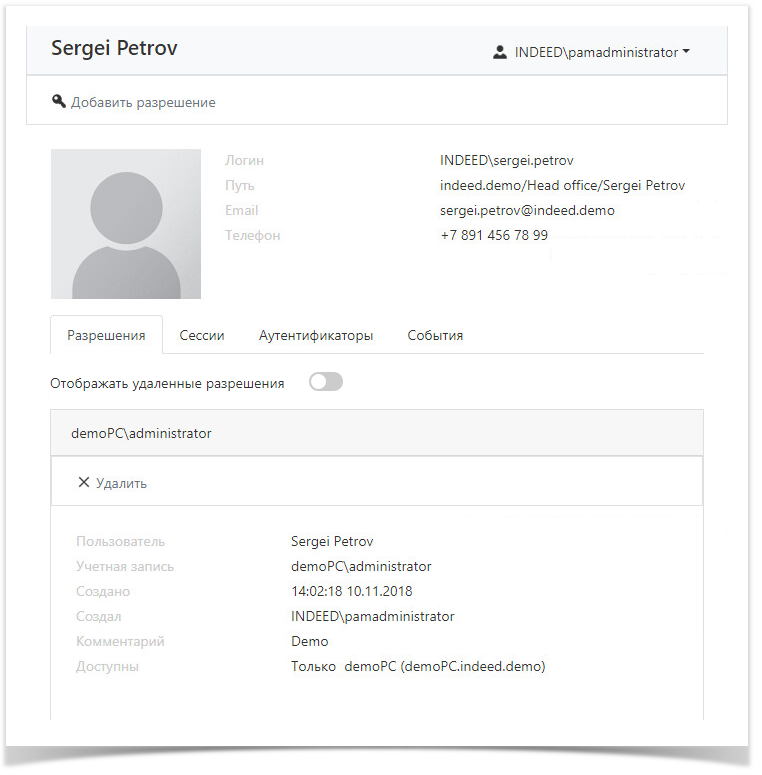Click the grey profile avatar picture
Screen dimensions: 762x775
point(126,224)
